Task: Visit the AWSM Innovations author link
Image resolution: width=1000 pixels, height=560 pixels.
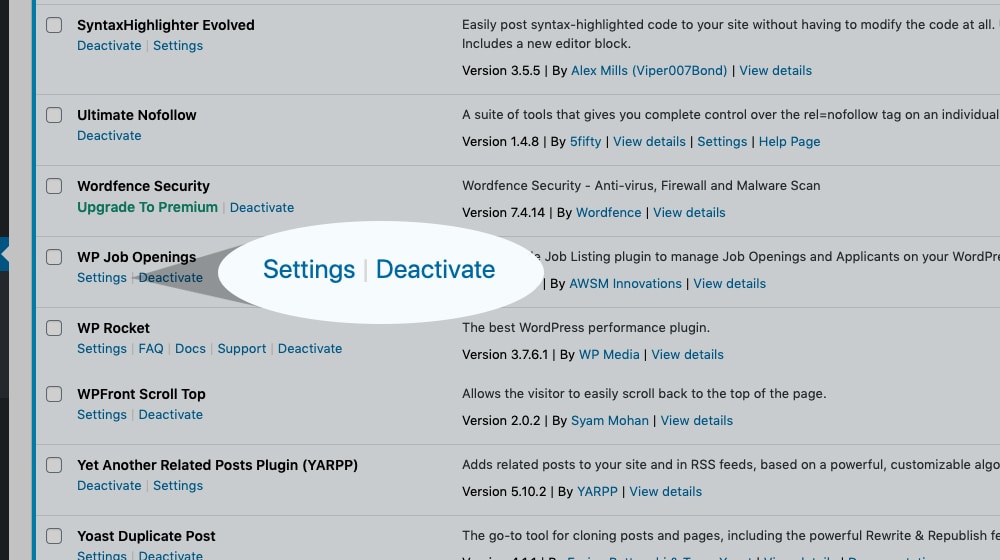Action: [625, 283]
